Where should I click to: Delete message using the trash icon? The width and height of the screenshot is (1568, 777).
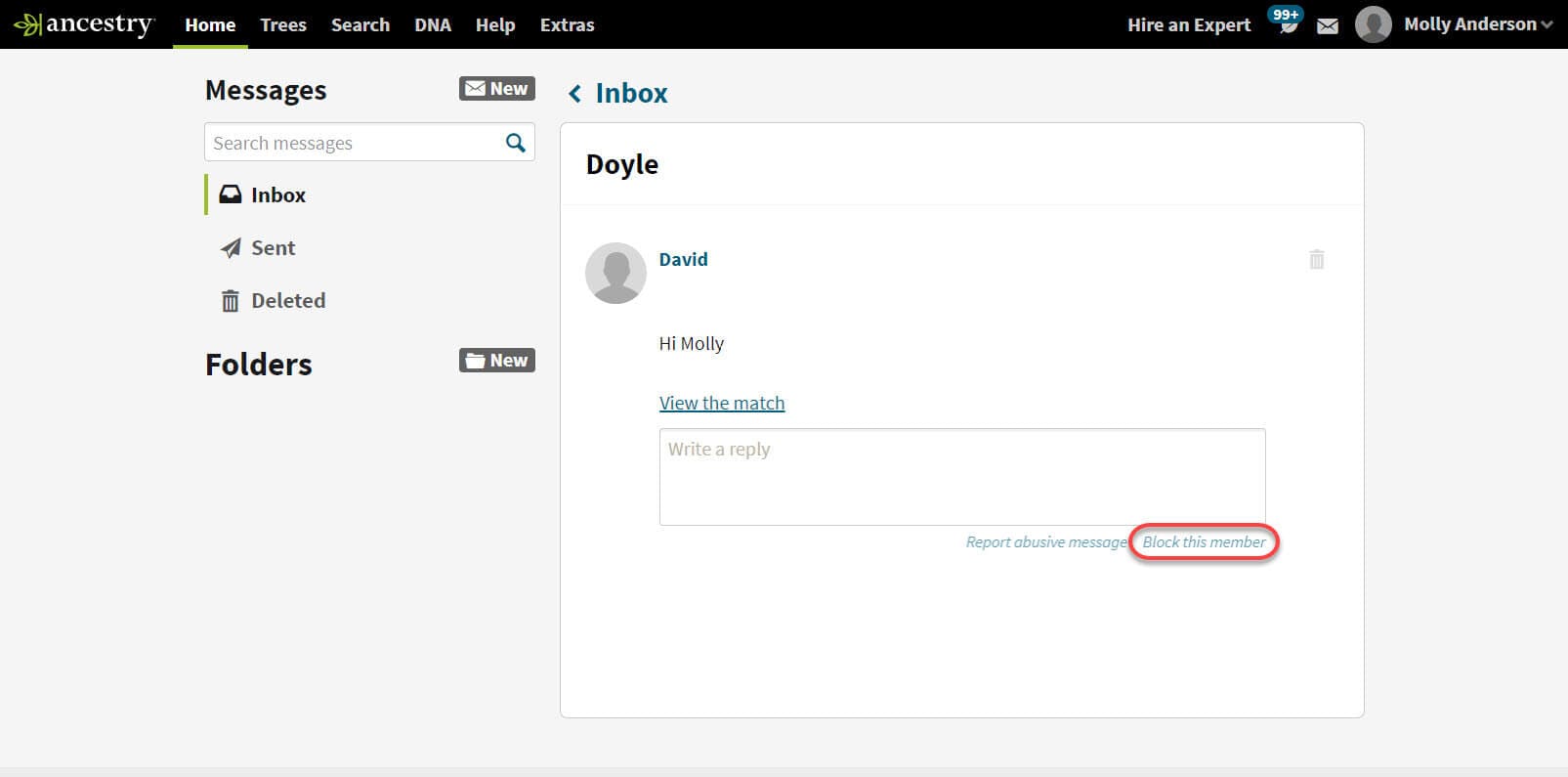[x=1316, y=259]
